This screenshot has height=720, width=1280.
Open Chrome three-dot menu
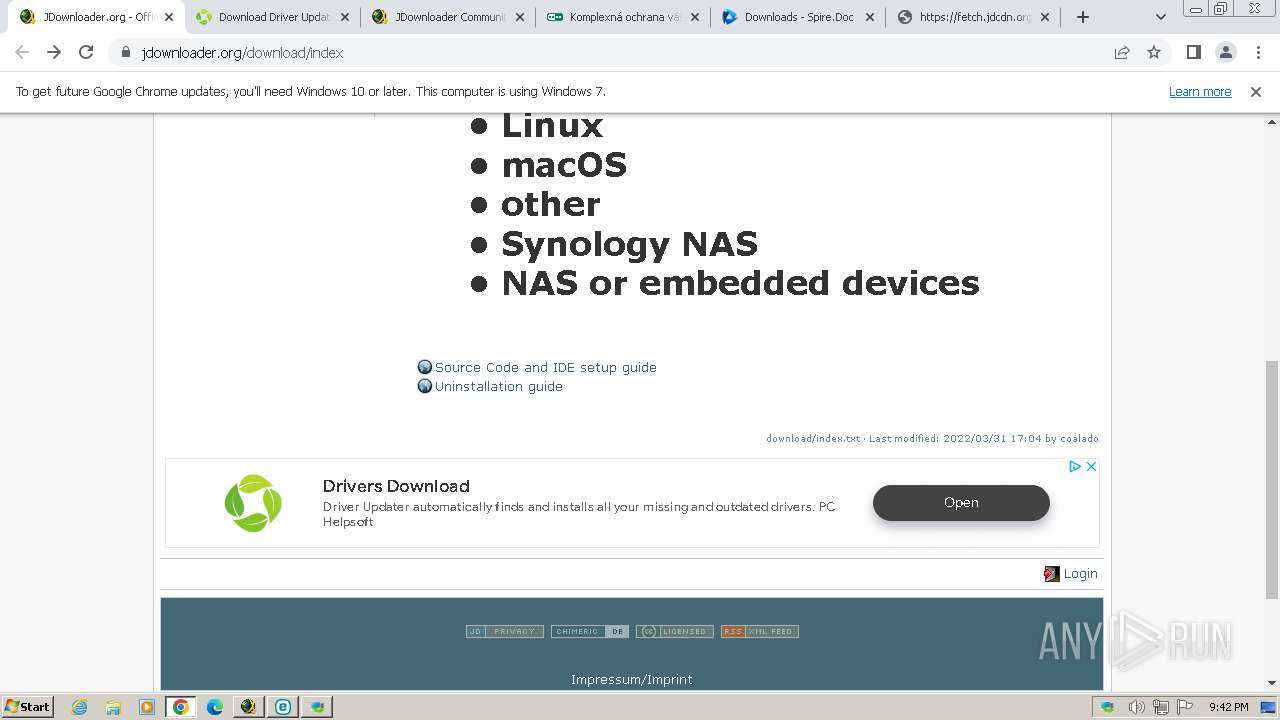1258,52
